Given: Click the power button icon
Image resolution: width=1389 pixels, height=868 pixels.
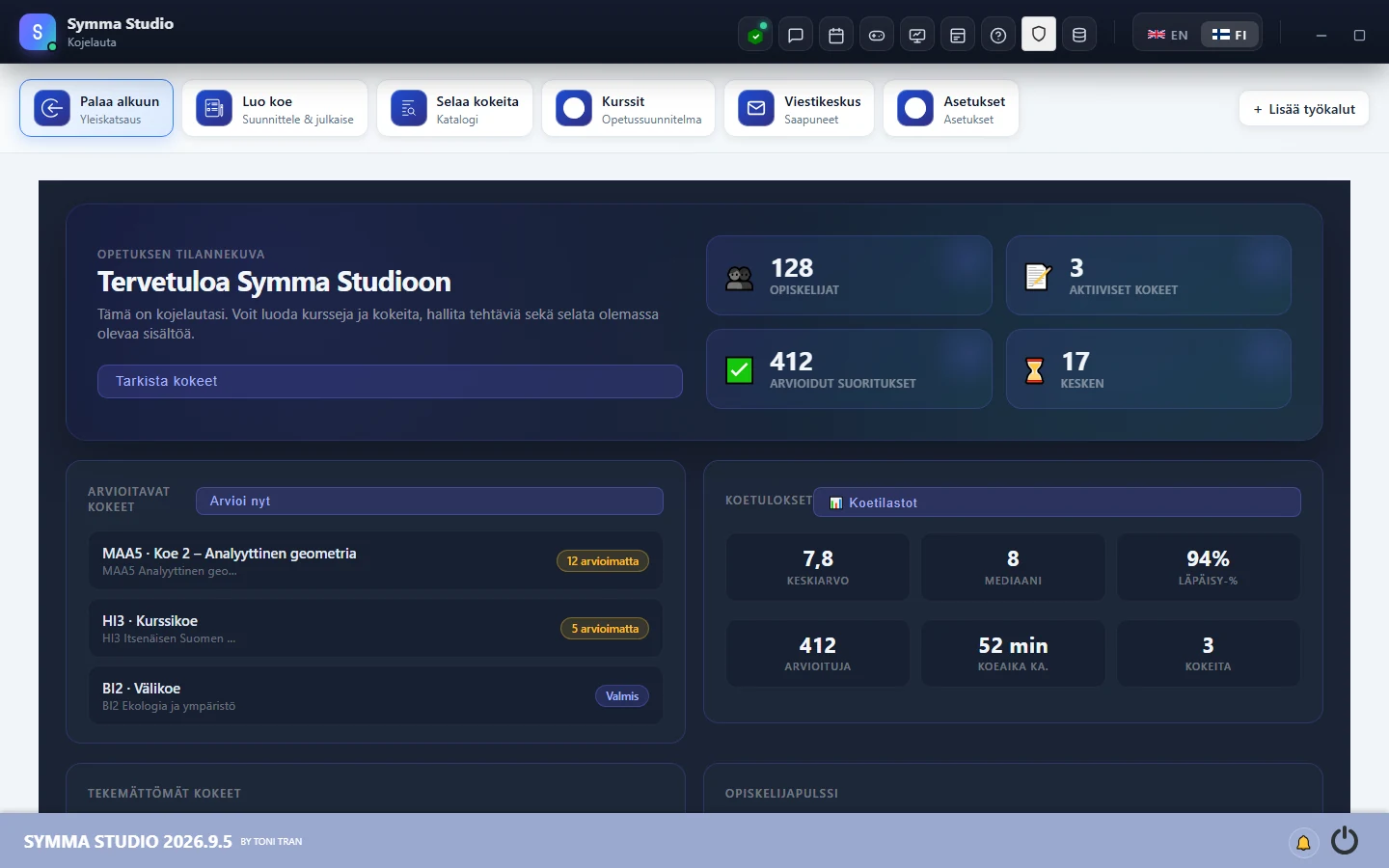Looking at the screenshot, I should point(1345,841).
